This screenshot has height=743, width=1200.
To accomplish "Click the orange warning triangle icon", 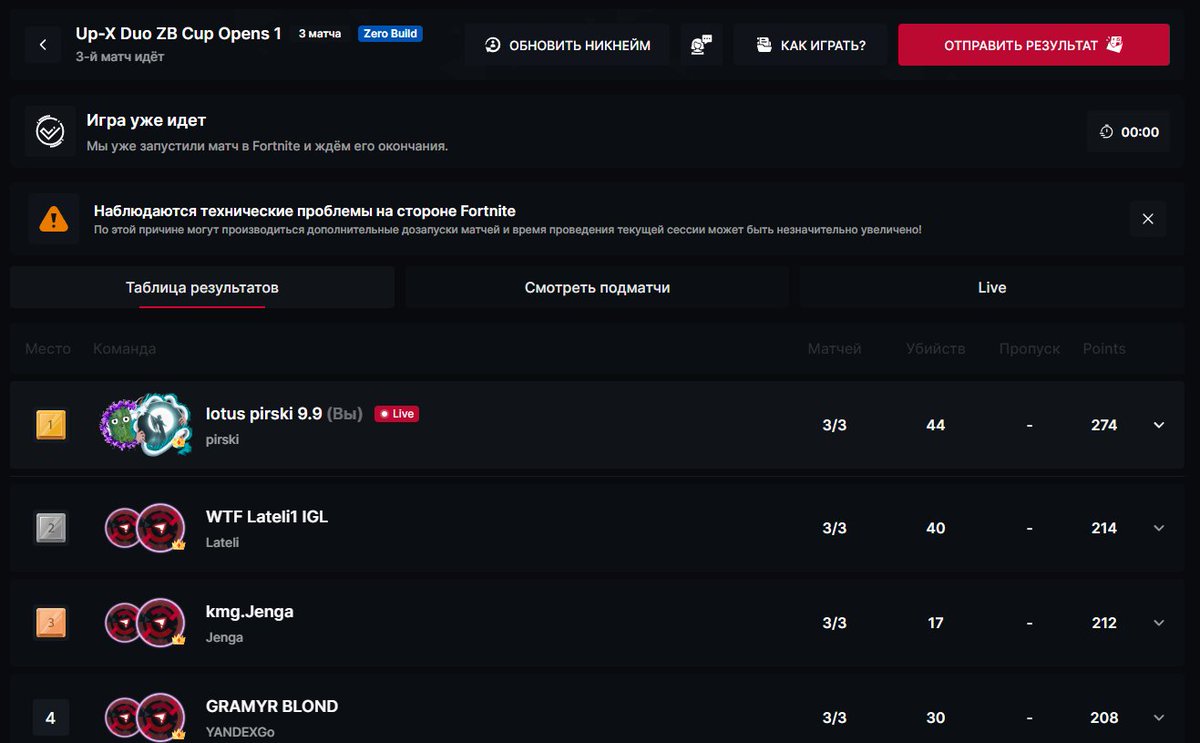I will [x=54, y=219].
